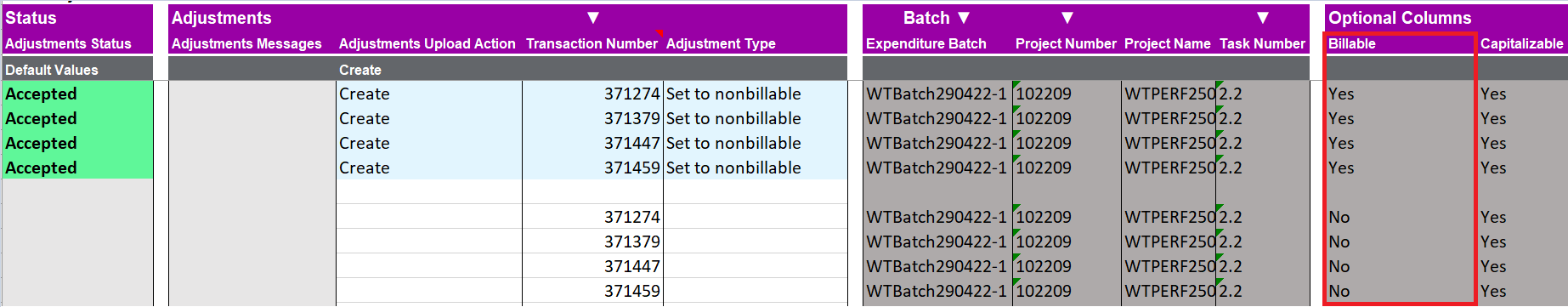Click the dropdown arrow above Project Number

(1067, 18)
